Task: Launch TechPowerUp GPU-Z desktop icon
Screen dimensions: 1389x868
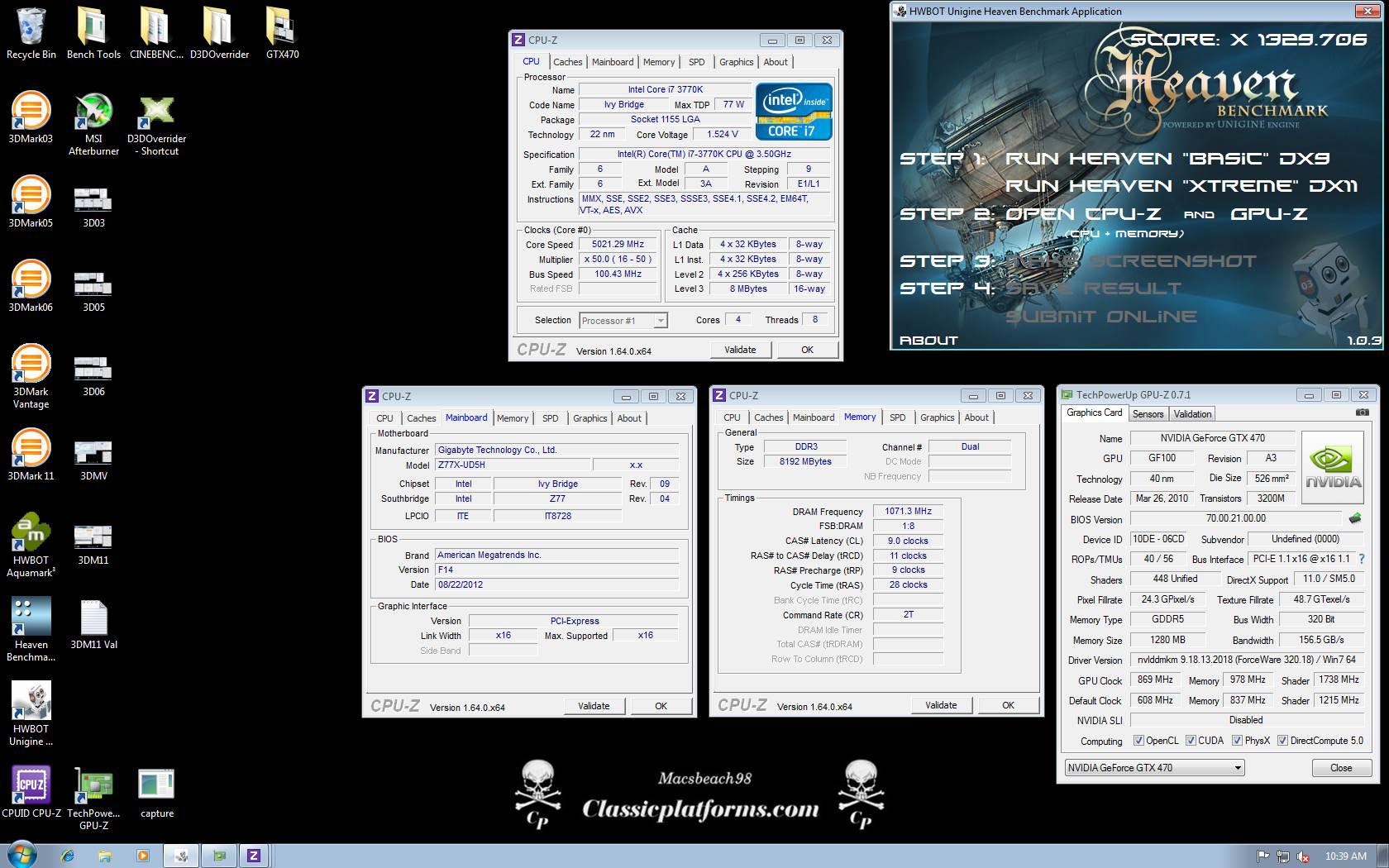Action: tap(93, 799)
